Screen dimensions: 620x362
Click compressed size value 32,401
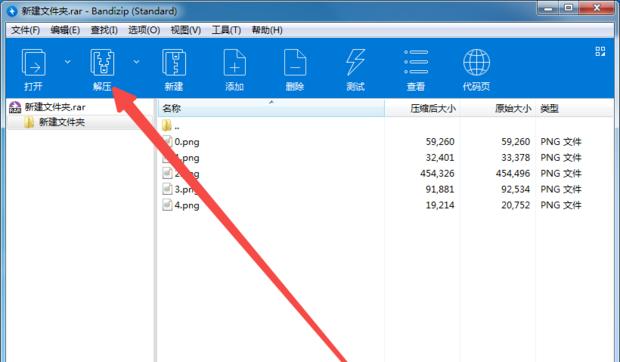pyautogui.click(x=440, y=158)
